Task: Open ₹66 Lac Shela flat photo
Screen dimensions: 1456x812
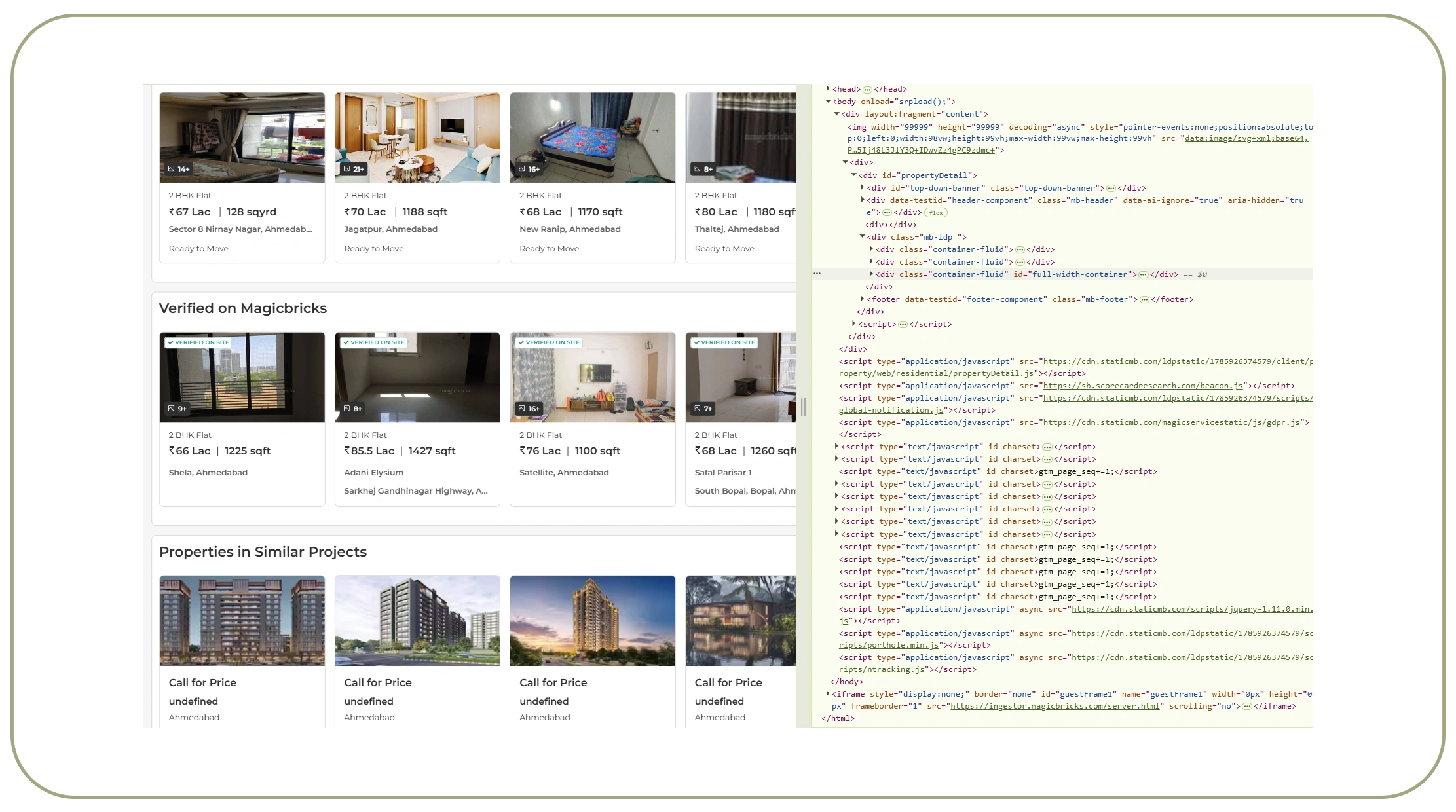Action: 242,377
